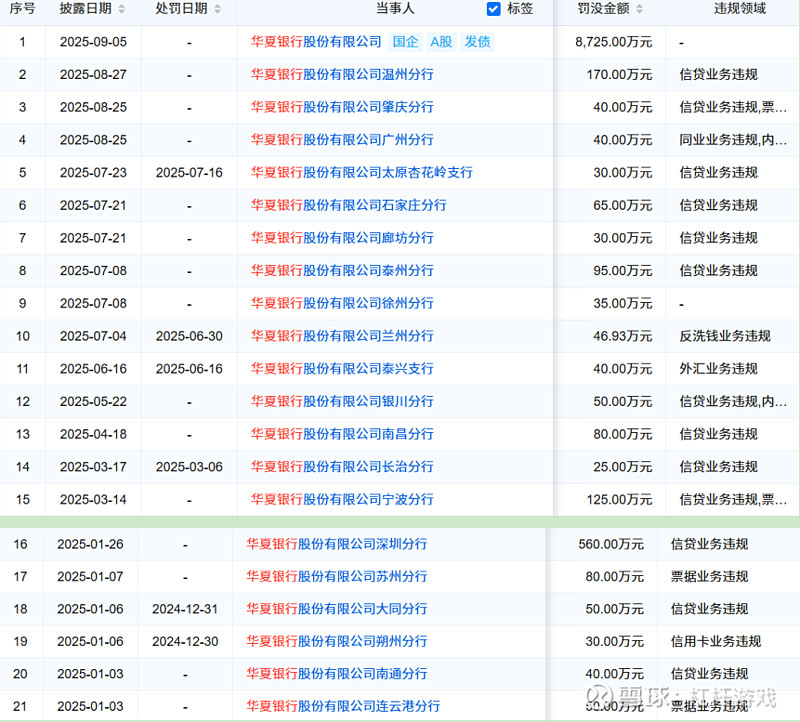Viewport: 800px width, 722px height.
Task: Open 华夏银行股份有限公司泰兴支行 link
Action: (x=342, y=368)
